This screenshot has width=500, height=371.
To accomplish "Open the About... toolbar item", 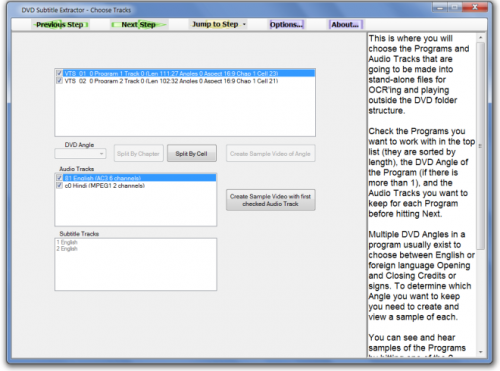I will pos(345,25).
